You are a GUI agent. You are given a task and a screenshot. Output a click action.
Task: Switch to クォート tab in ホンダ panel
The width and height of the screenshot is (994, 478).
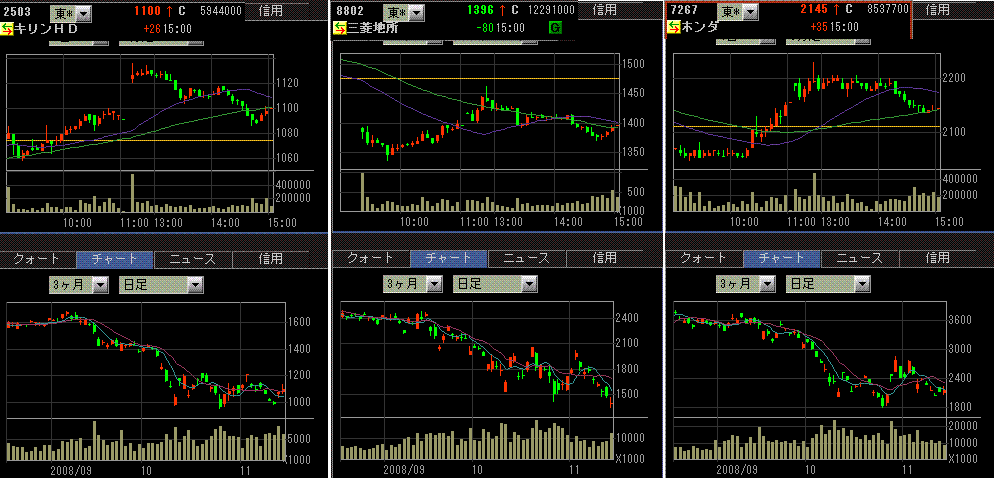(x=704, y=257)
